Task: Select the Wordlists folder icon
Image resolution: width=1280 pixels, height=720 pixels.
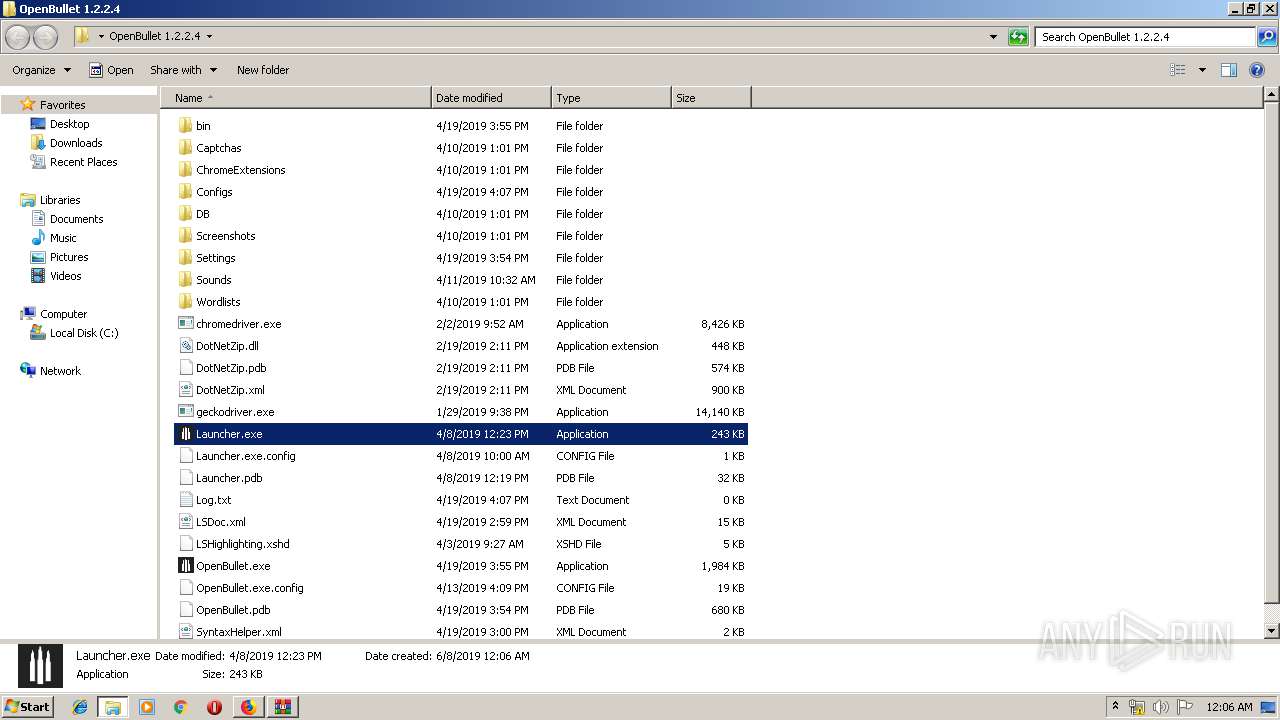Action: [x=185, y=302]
